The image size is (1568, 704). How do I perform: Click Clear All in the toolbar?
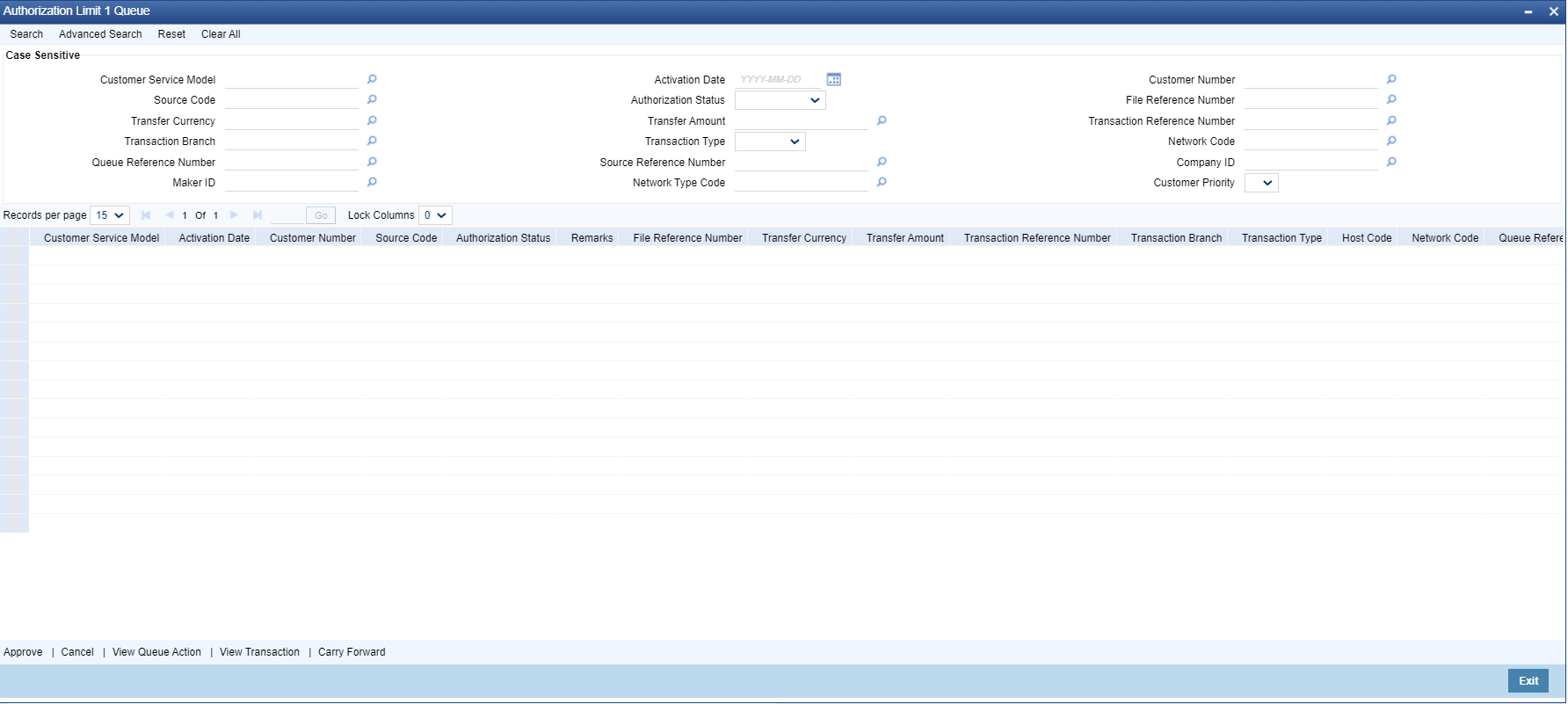221,34
